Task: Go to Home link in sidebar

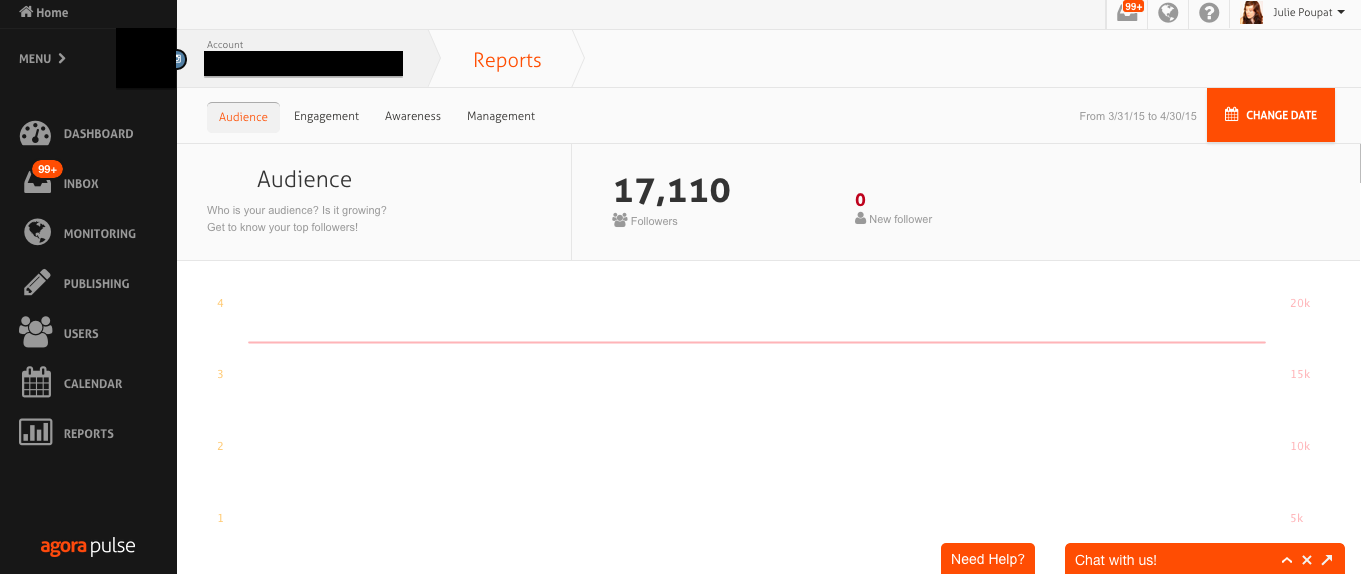Action: click(44, 13)
